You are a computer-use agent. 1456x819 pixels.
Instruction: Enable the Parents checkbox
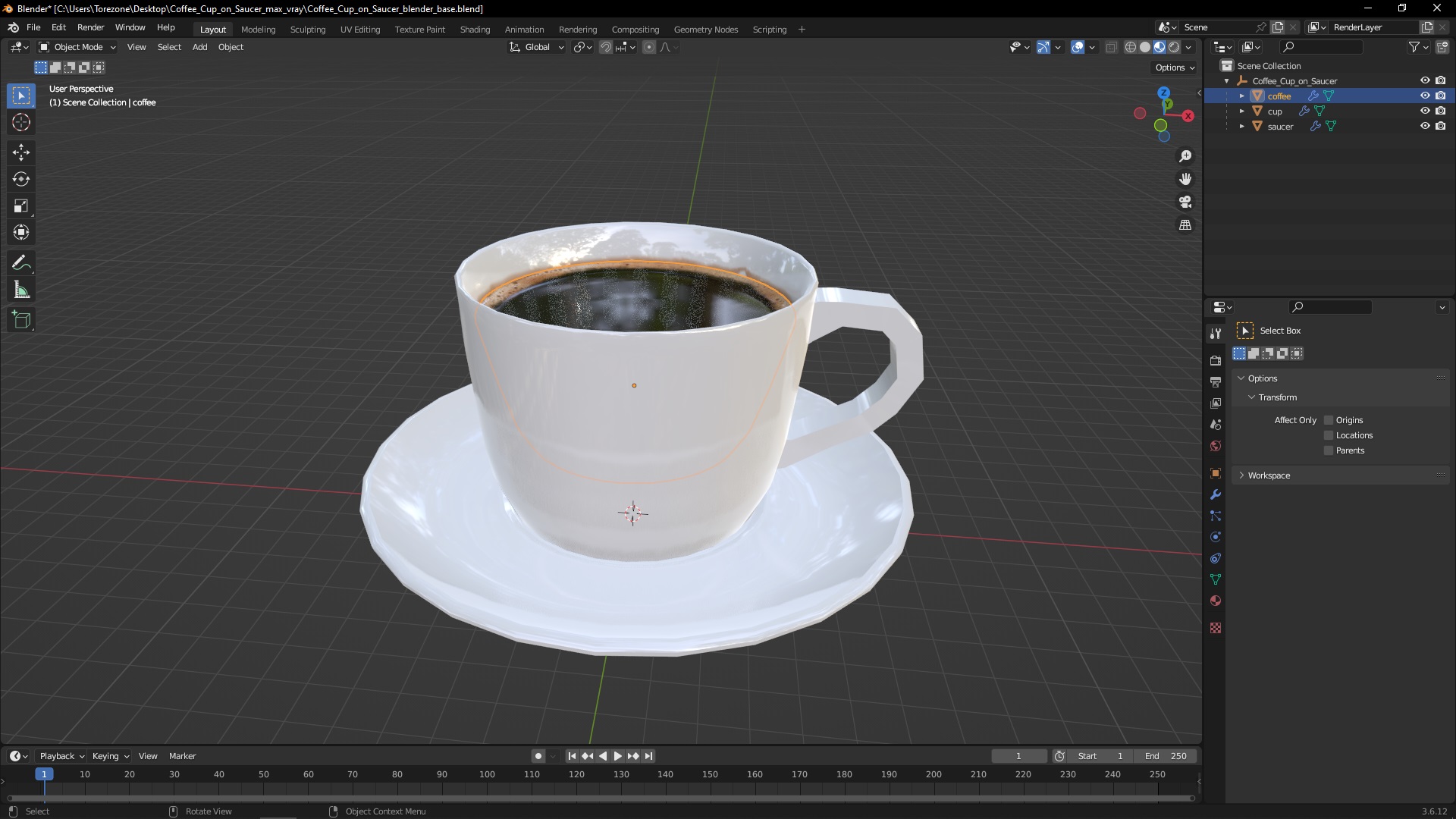click(x=1329, y=450)
